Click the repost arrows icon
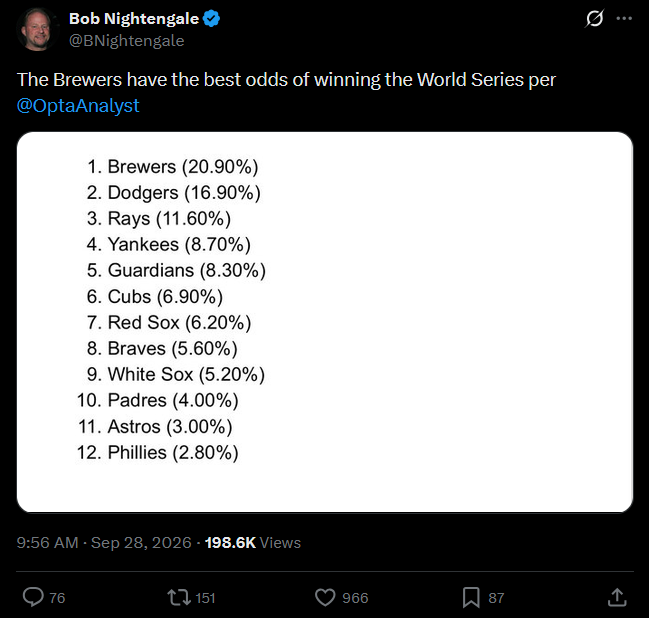Viewport: 649px width, 618px height. click(x=179, y=598)
